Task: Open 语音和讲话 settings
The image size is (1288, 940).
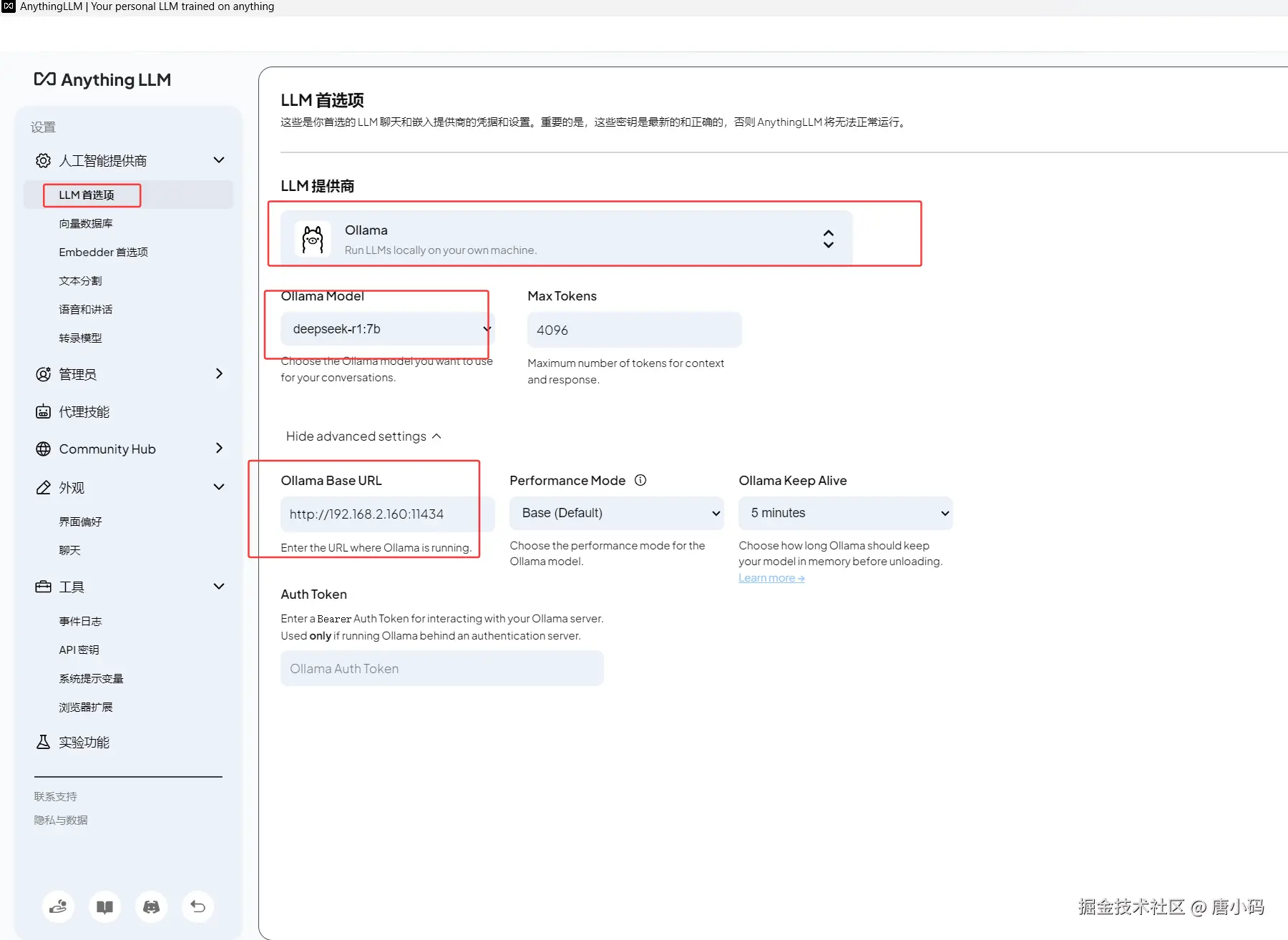Action: [86, 310]
